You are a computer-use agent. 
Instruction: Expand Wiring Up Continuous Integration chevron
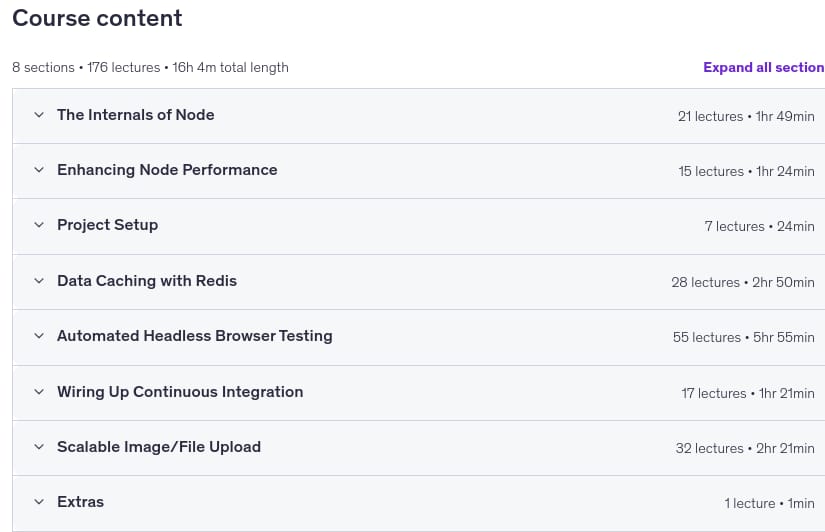point(39,392)
